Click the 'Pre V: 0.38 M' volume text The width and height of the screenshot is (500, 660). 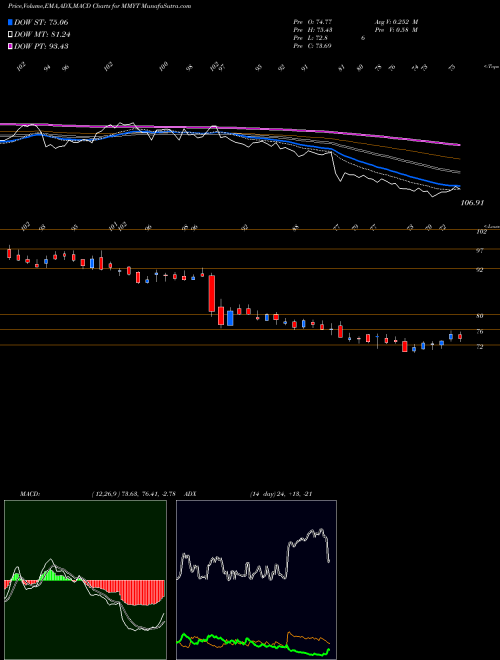(395, 30)
